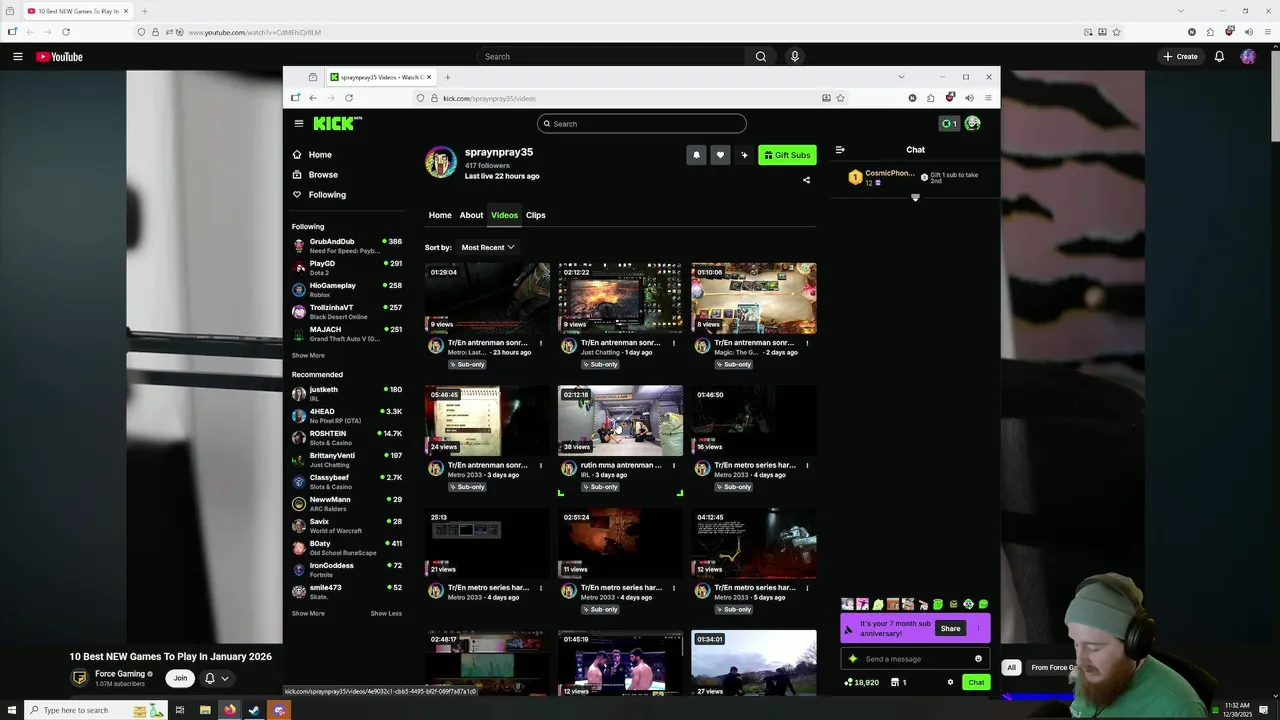Click Send a message chat box

coord(914,659)
